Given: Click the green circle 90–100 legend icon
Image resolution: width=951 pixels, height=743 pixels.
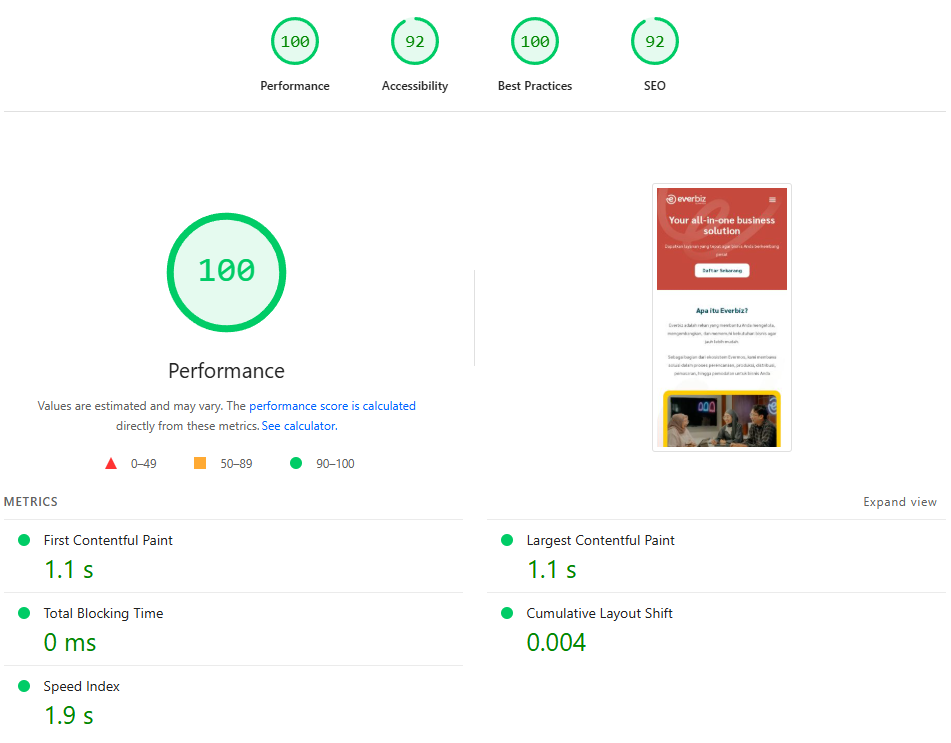Looking at the screenshot, I should pos(295,463).
